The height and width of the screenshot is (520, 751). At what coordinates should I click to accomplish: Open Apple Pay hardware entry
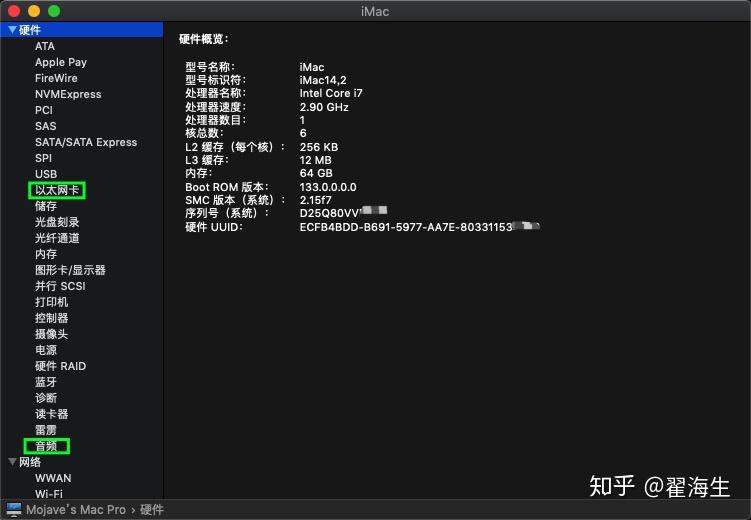61,62
